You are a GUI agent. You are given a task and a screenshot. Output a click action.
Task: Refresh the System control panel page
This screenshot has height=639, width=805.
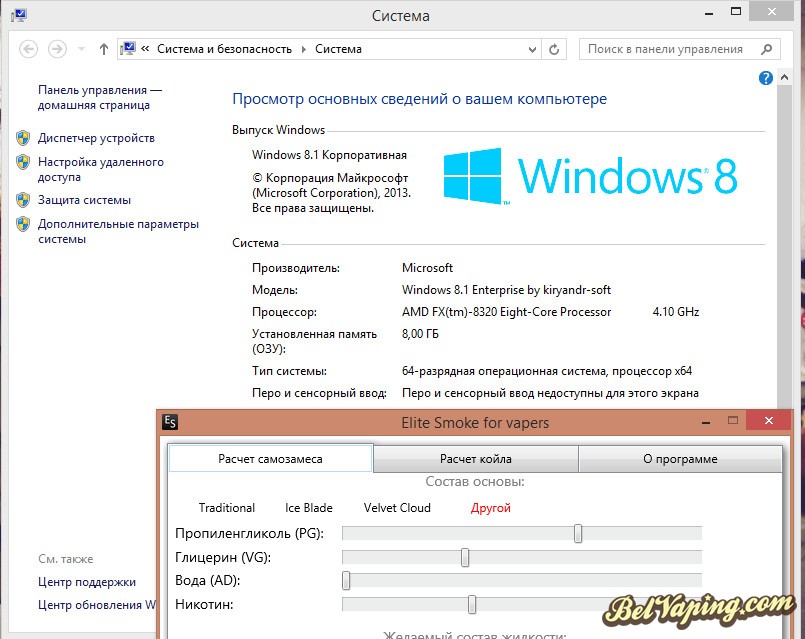pyautogui.click(x=554, y=49)
